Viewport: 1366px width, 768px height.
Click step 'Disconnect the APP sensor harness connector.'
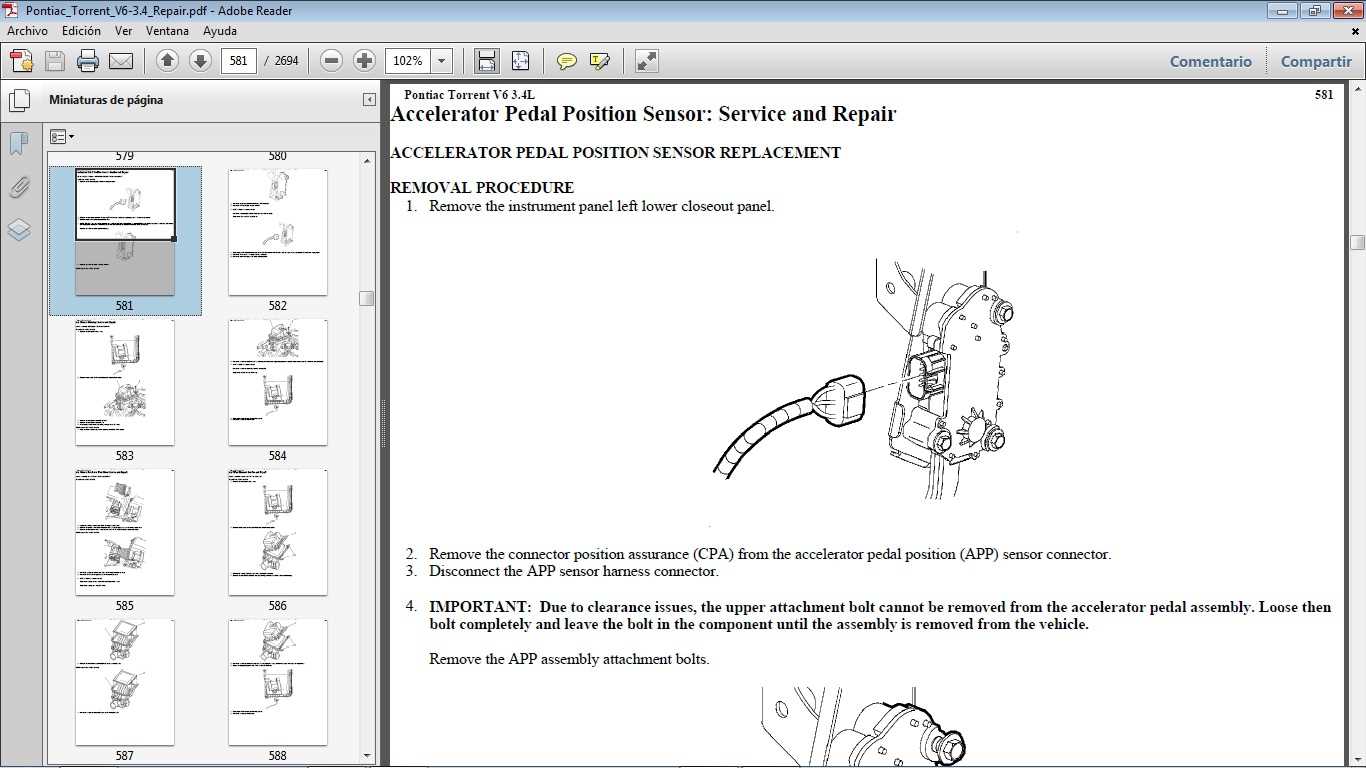[x=574, y=572]
